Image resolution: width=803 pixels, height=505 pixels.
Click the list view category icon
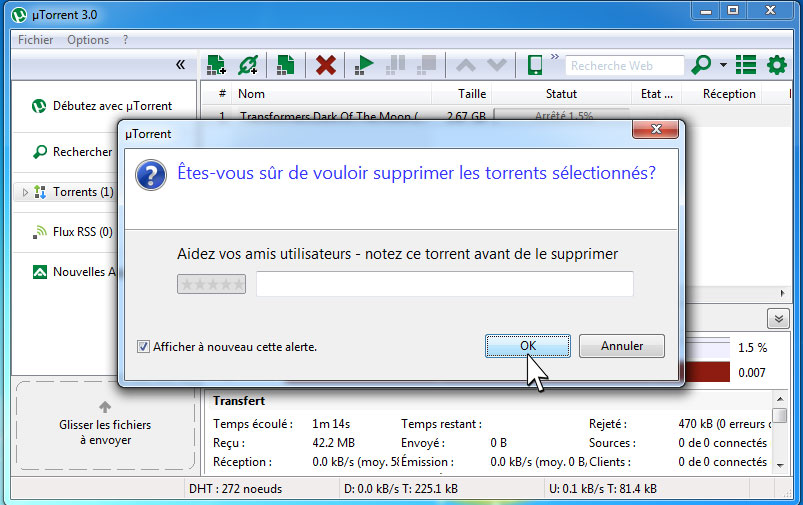click(x=746, y=65)
